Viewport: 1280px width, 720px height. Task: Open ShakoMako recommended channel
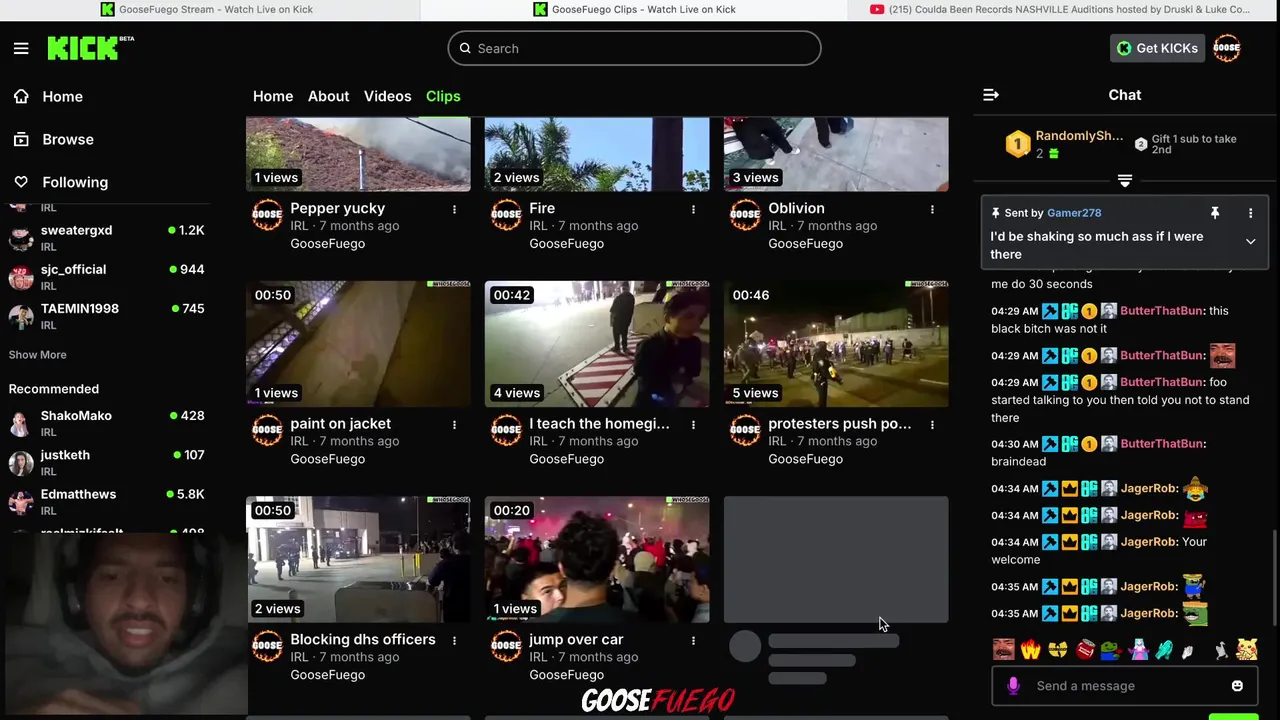pyautogui.click(x=106, y=423)
